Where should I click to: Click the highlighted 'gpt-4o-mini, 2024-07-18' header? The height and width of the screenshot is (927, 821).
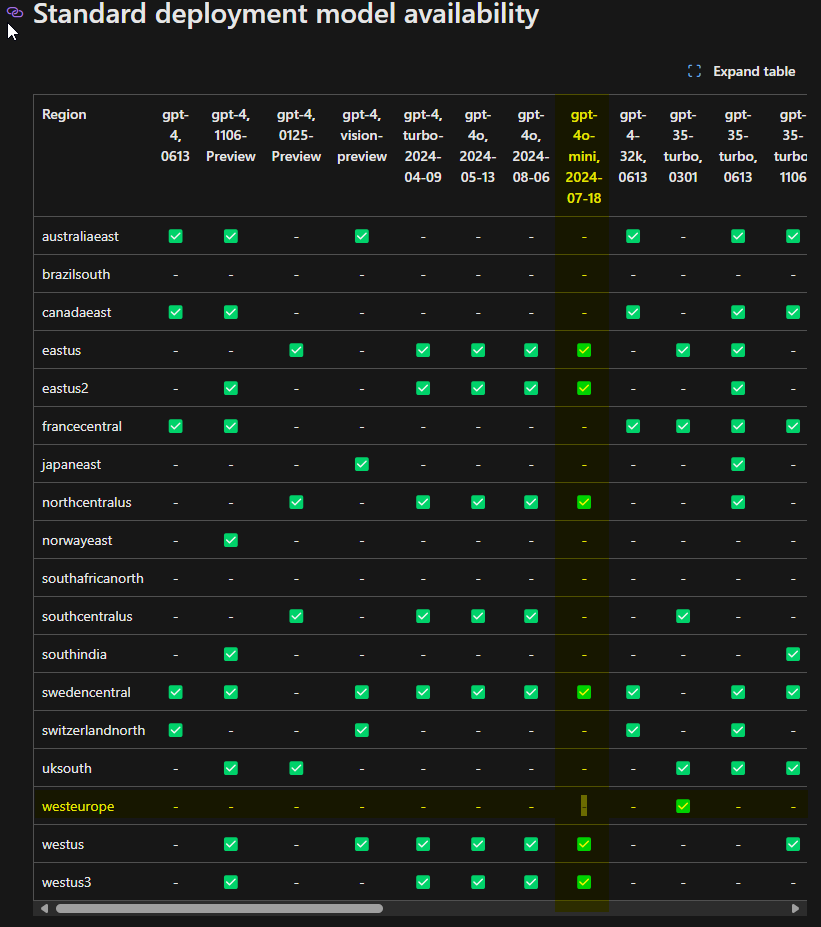(x=584, y=157)
